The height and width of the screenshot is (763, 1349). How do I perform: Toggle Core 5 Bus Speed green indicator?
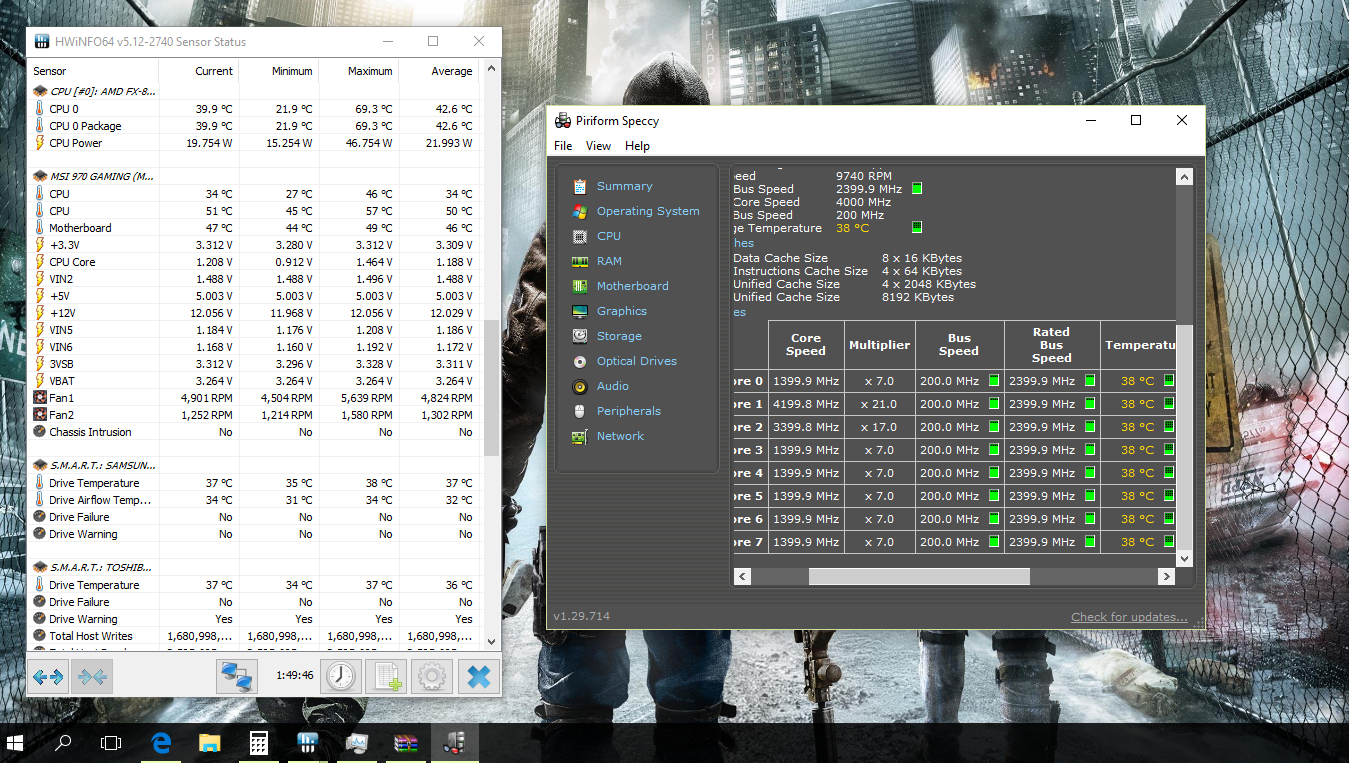point(994,496)
